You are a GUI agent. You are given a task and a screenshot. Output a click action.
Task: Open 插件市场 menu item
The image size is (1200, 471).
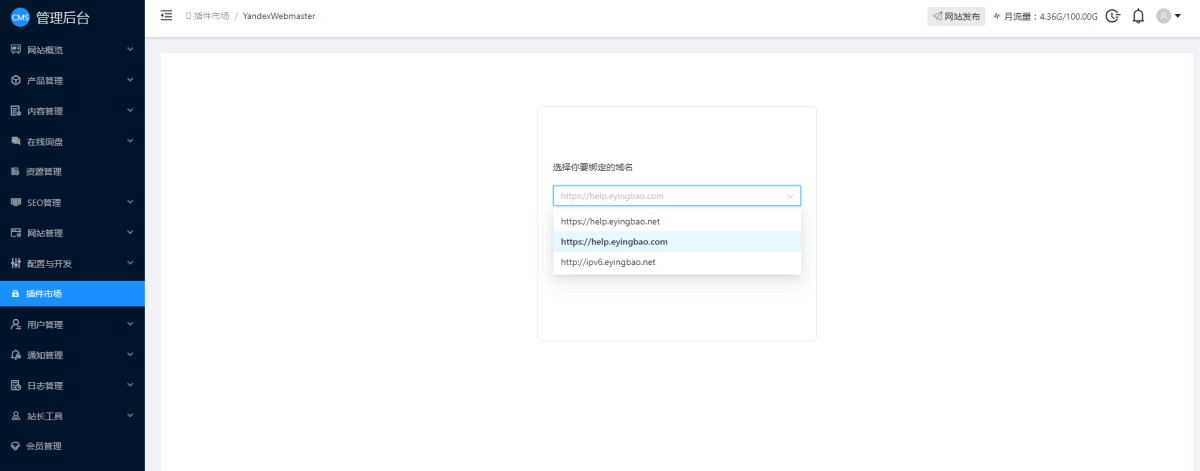pos(72,294)
